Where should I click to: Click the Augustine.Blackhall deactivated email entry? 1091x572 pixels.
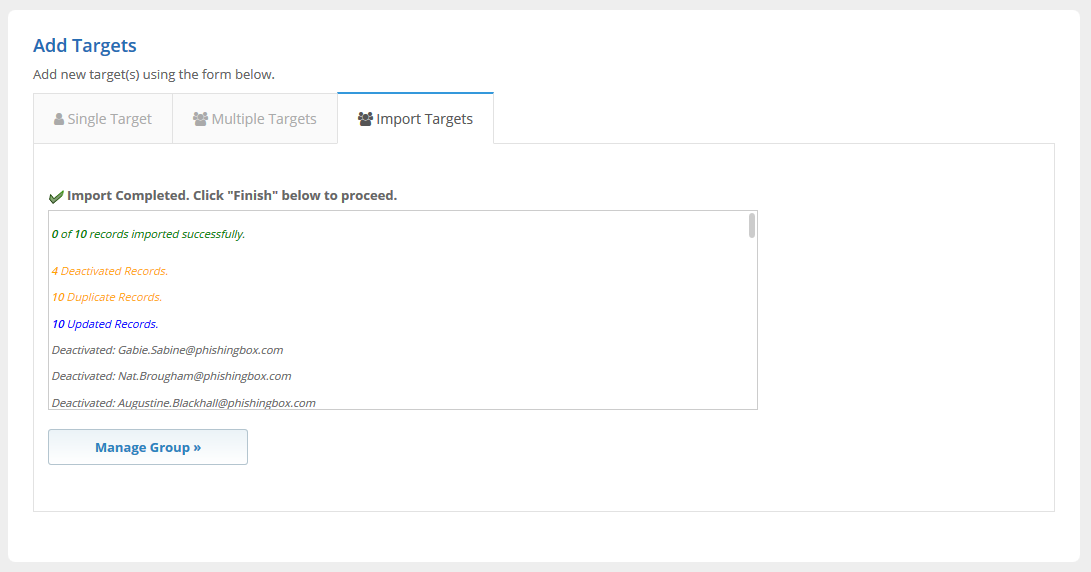[x=183, y=402]
